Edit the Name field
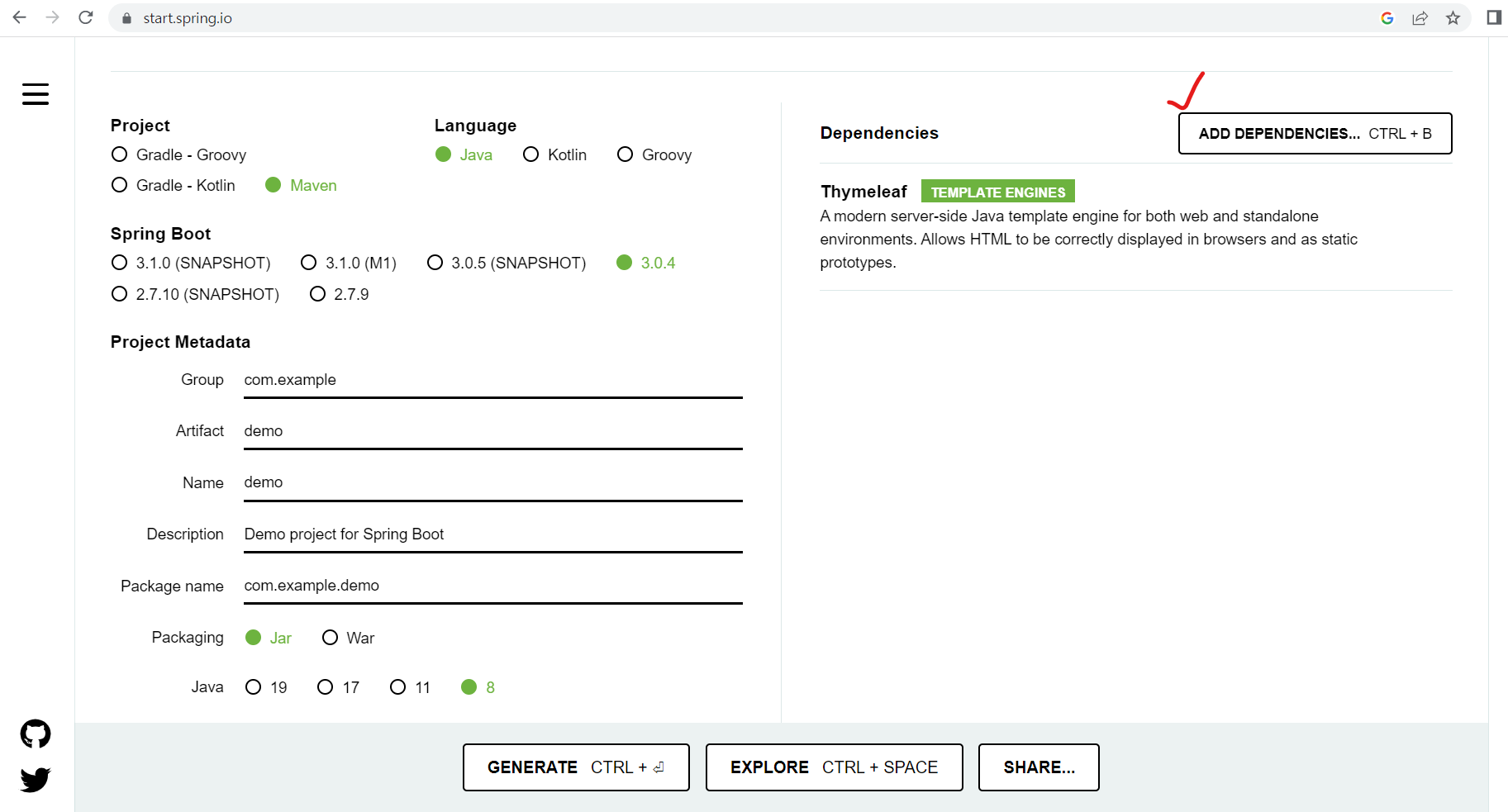This screenshot has width=1508, height=812. click(493, 482)
